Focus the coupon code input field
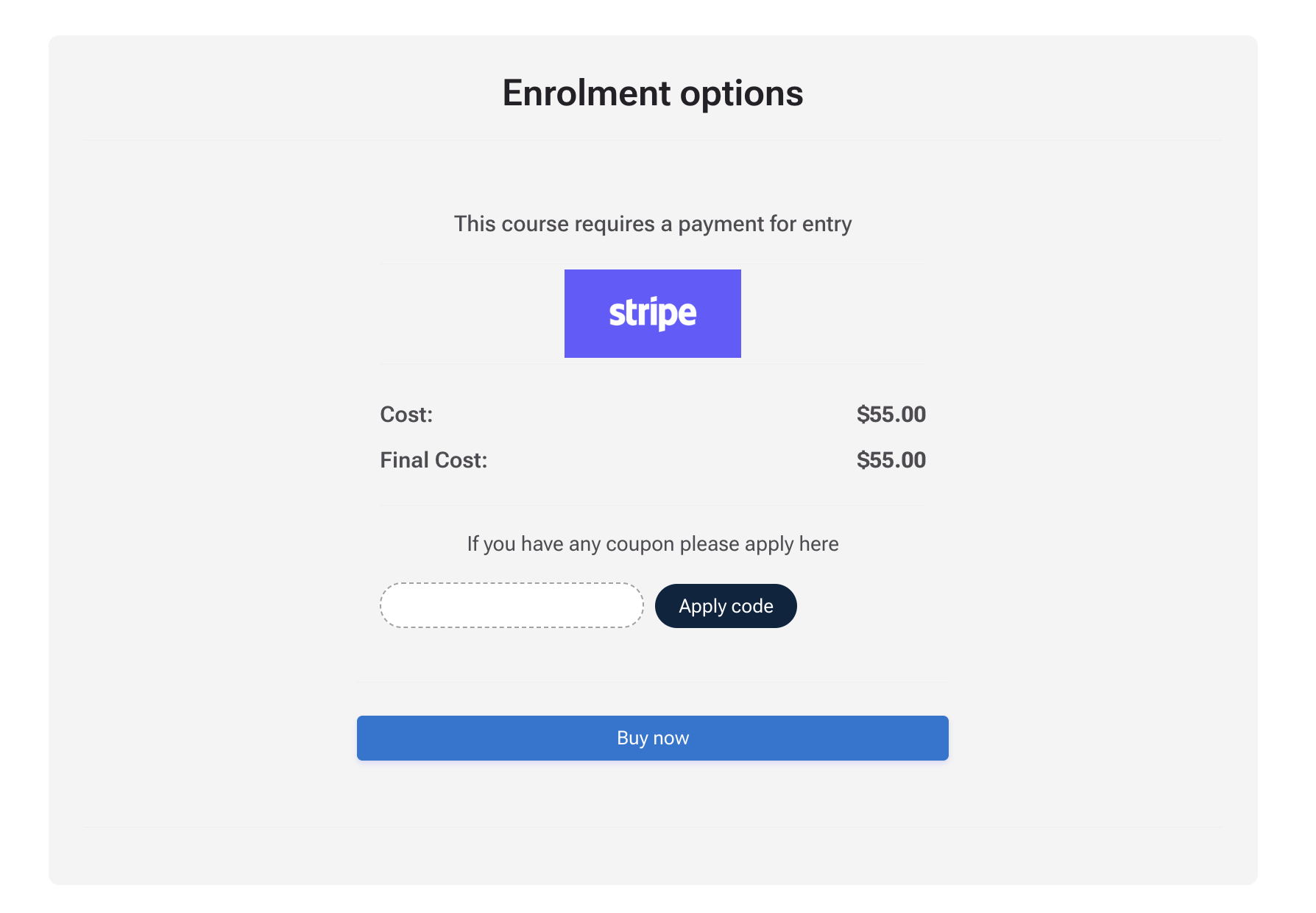The image size is (1316, 913). pos(512,605)
